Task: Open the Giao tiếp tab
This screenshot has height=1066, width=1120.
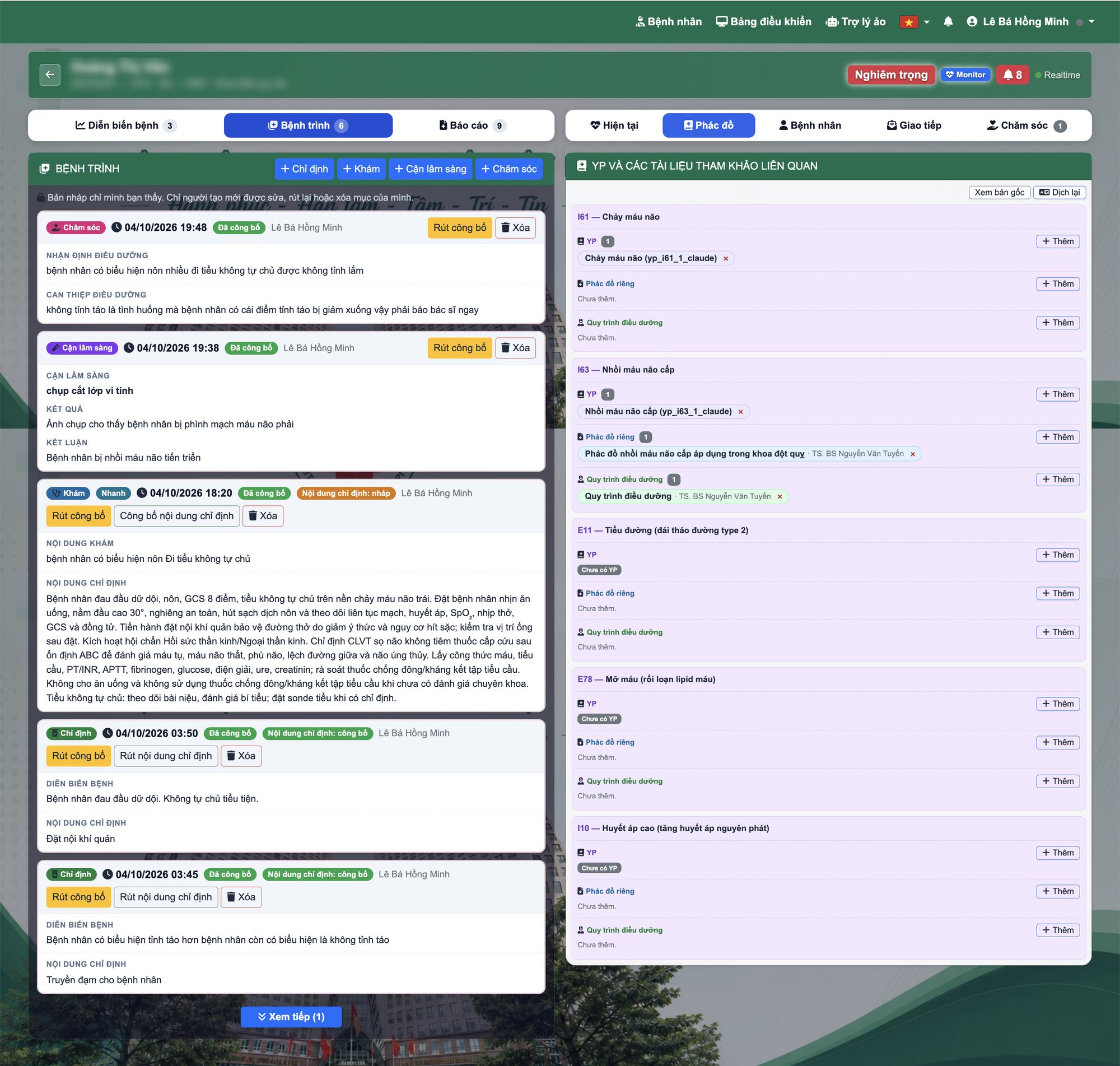Action: (x=914, y=125)
